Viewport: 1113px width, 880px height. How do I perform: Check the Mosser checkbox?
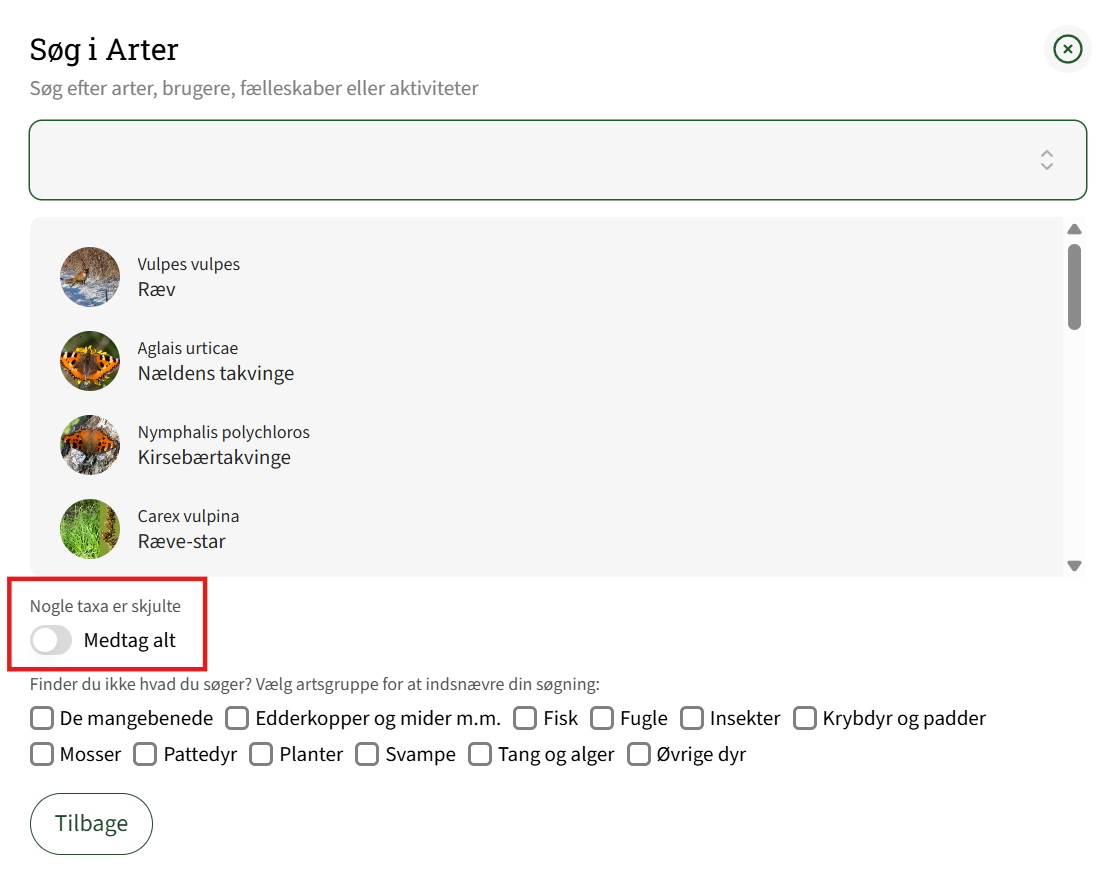[x=42, y=754]
